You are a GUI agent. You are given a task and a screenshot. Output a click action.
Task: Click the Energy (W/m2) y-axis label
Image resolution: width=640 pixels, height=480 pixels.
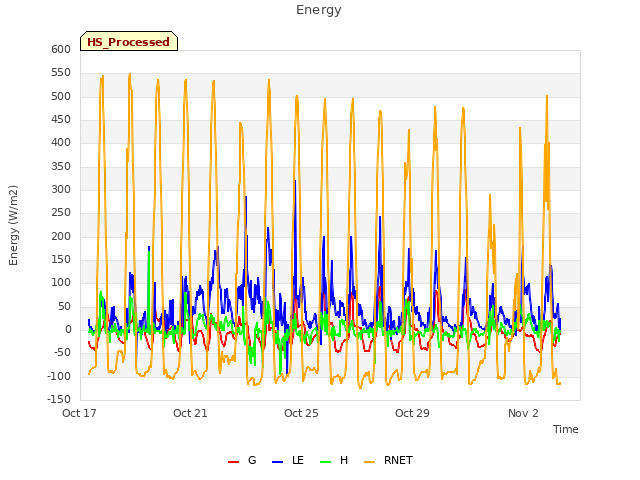pos(13,225)
